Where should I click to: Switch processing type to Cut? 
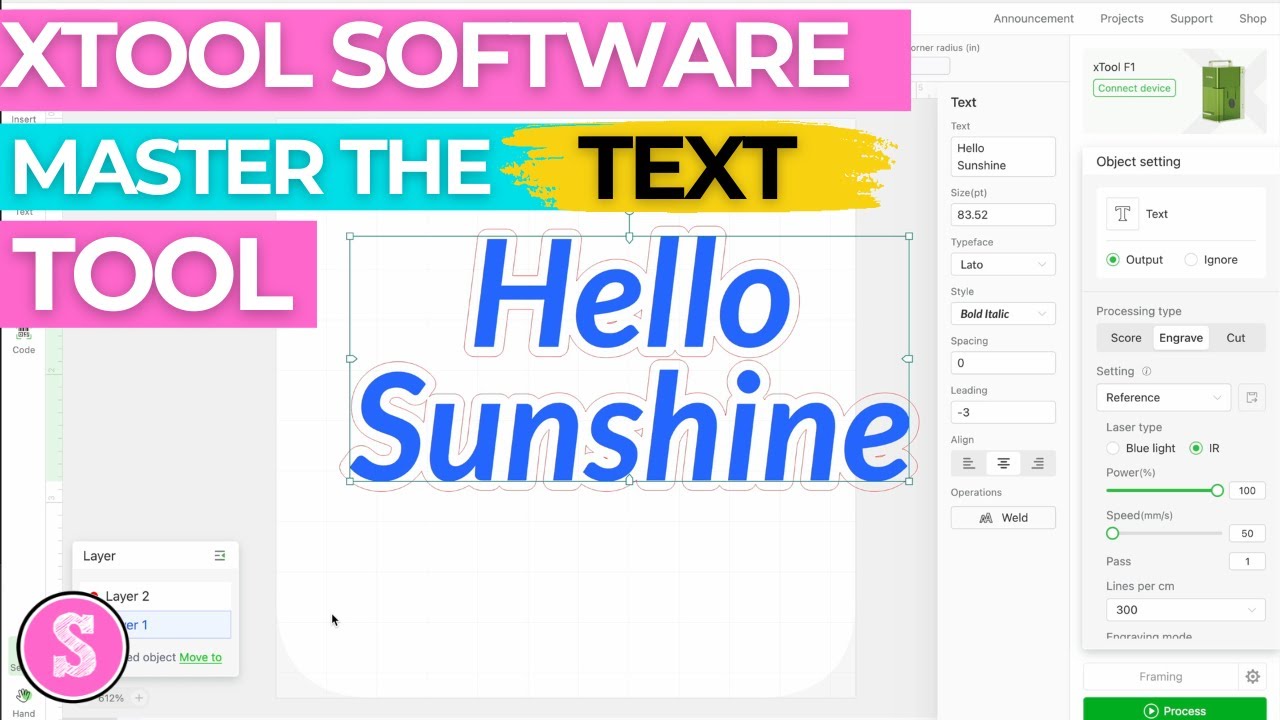tap(1236, 338)
